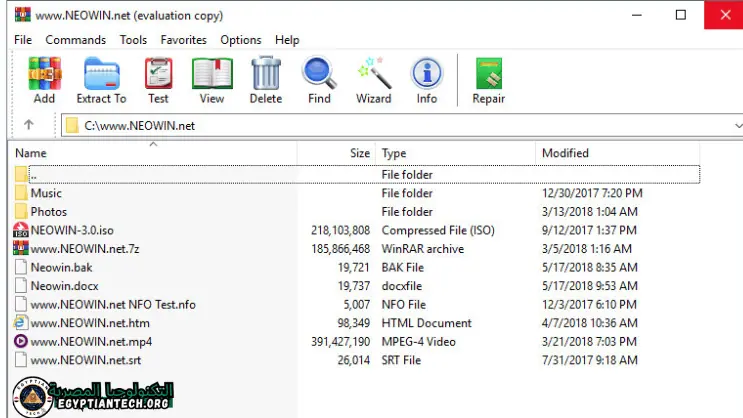Image resolution: width=743 pixels, height=418 pixels.
Task: Select the Neowin.bak file name
Action: [62, 267]
